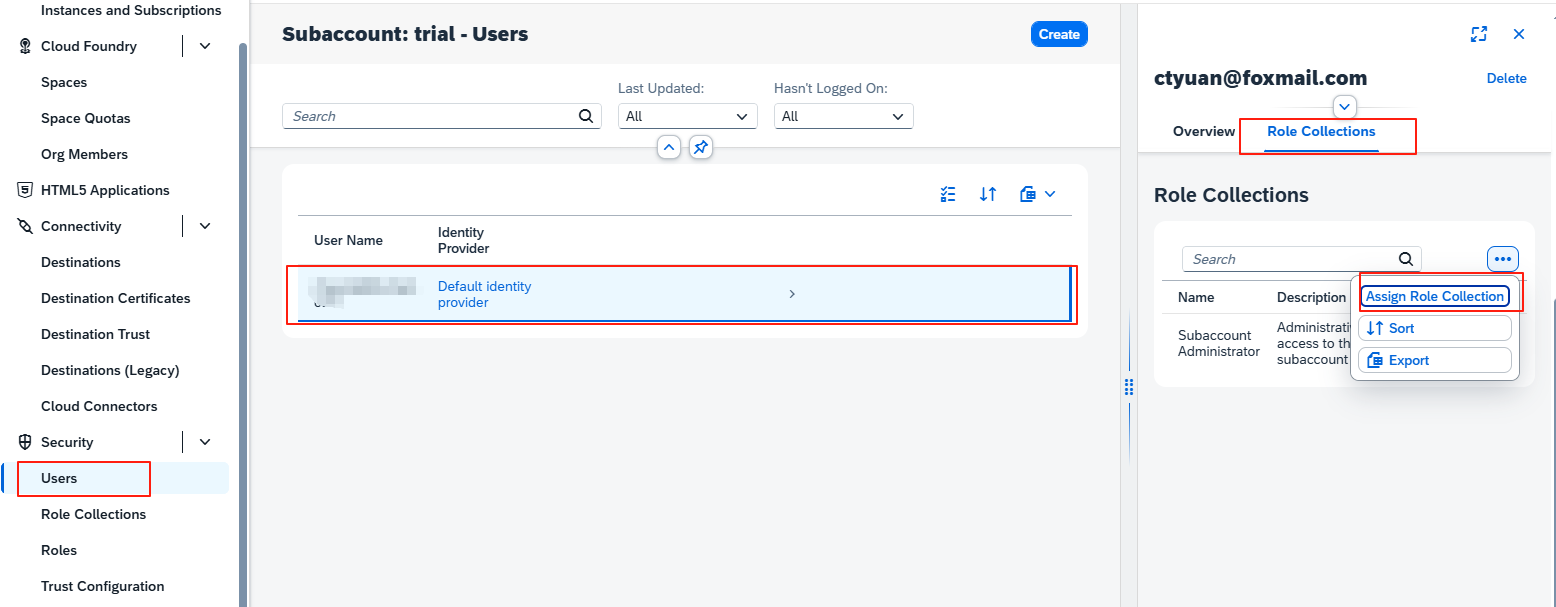The width and height of the screenshot is (1556, 607).
Task: Click search magnifier in Role Collections
Action: 1406,259
